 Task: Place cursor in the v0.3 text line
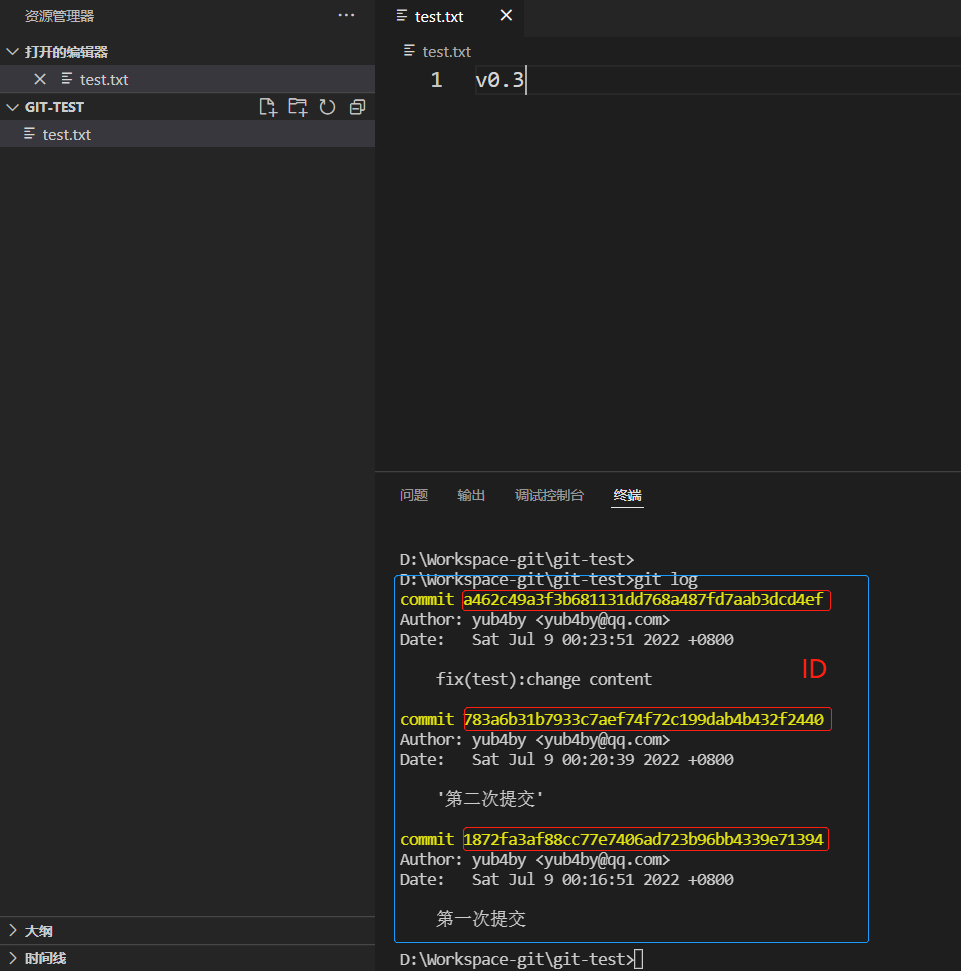tap(499, 80)
